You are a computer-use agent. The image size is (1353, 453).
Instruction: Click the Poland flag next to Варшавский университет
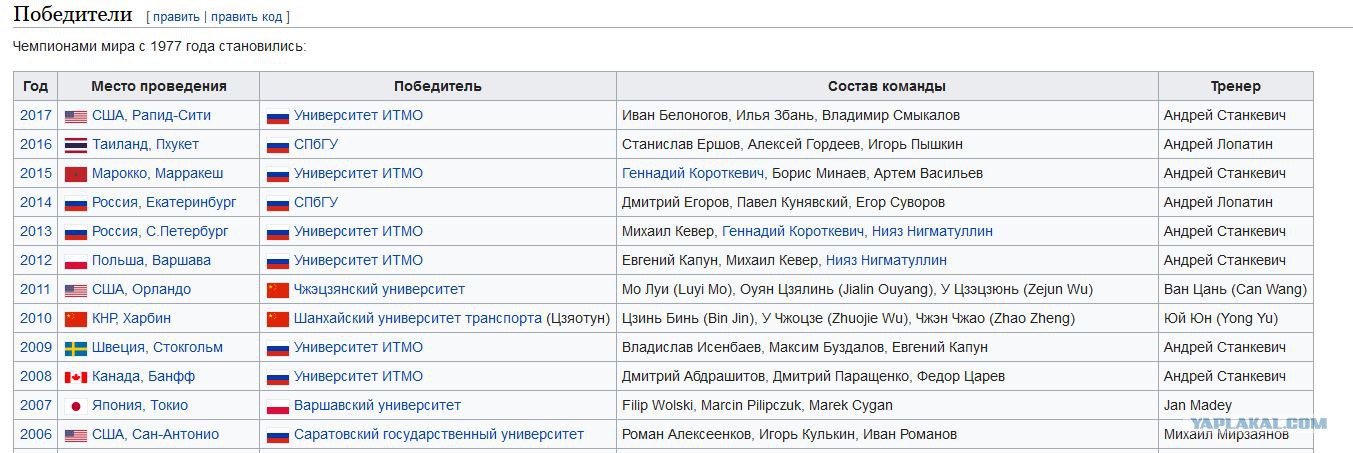[278, 406]
